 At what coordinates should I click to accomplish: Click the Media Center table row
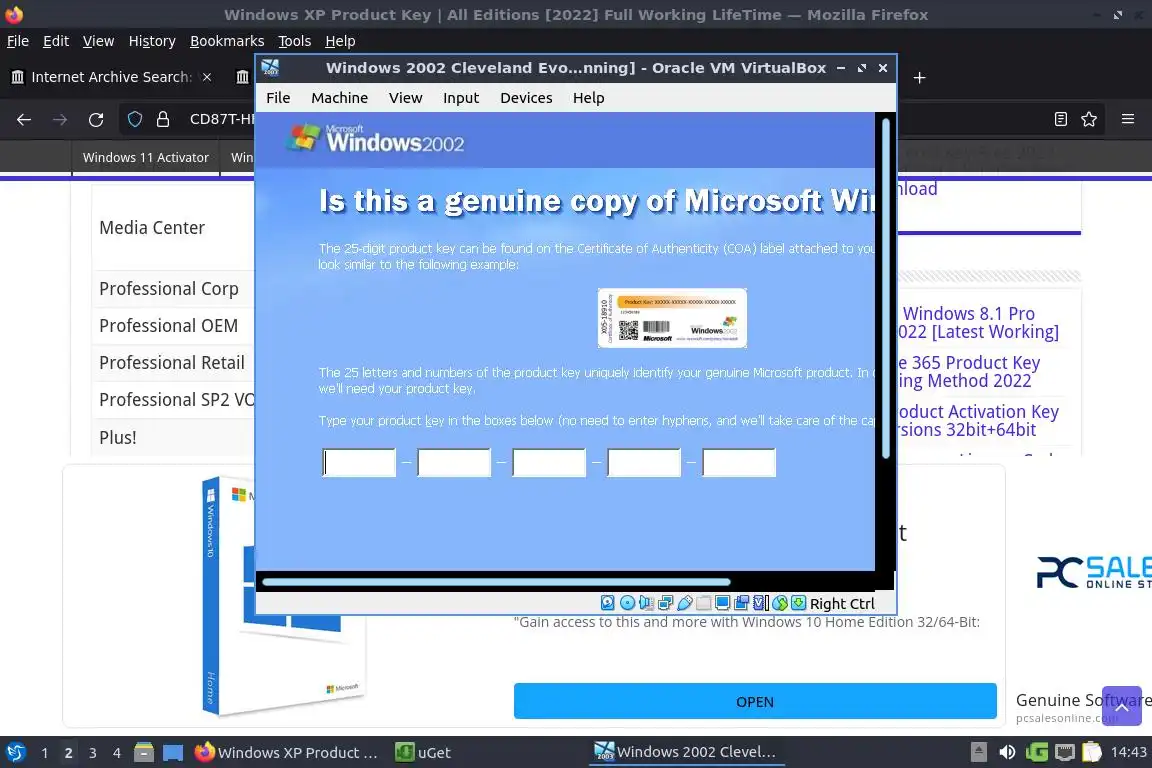click(173, 228)
